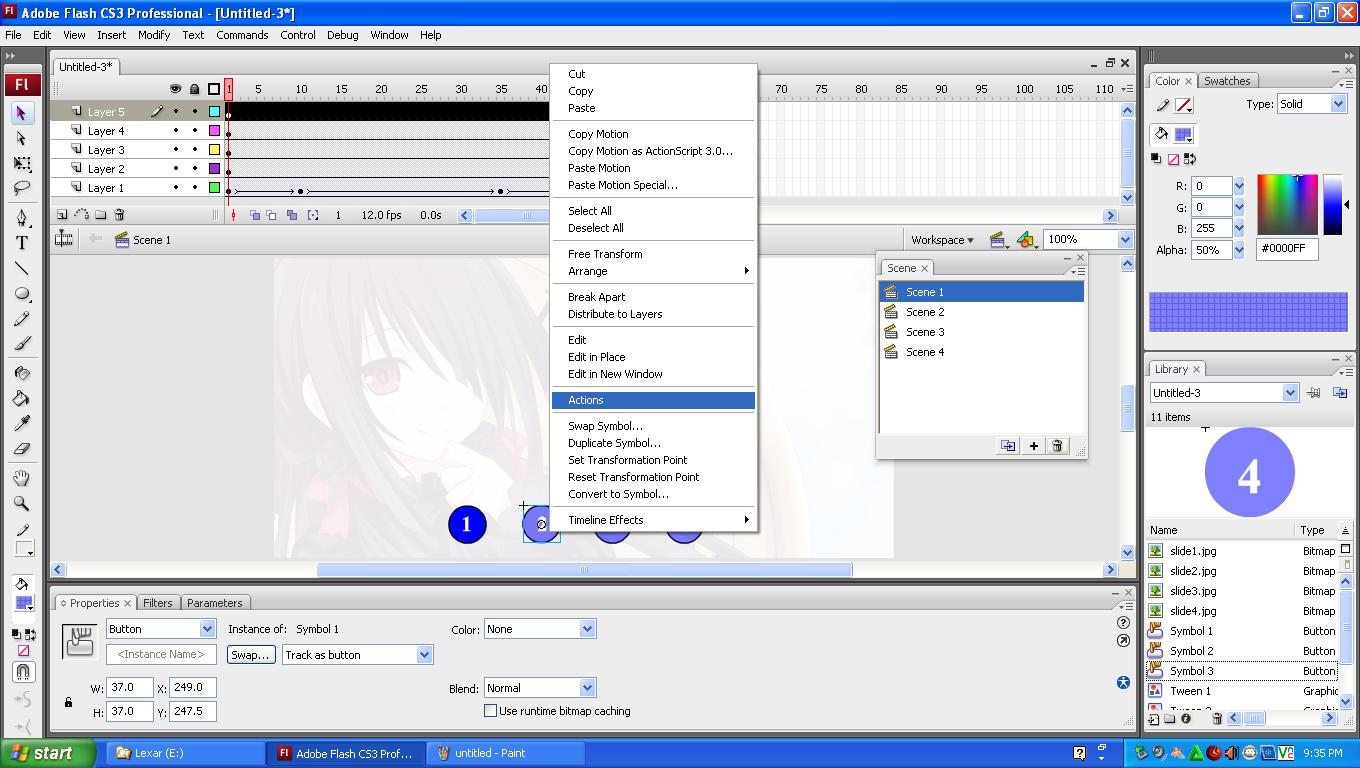Activate the Text tool
Viewport: 1360px width, 768px height.
[x=21, y=243]
